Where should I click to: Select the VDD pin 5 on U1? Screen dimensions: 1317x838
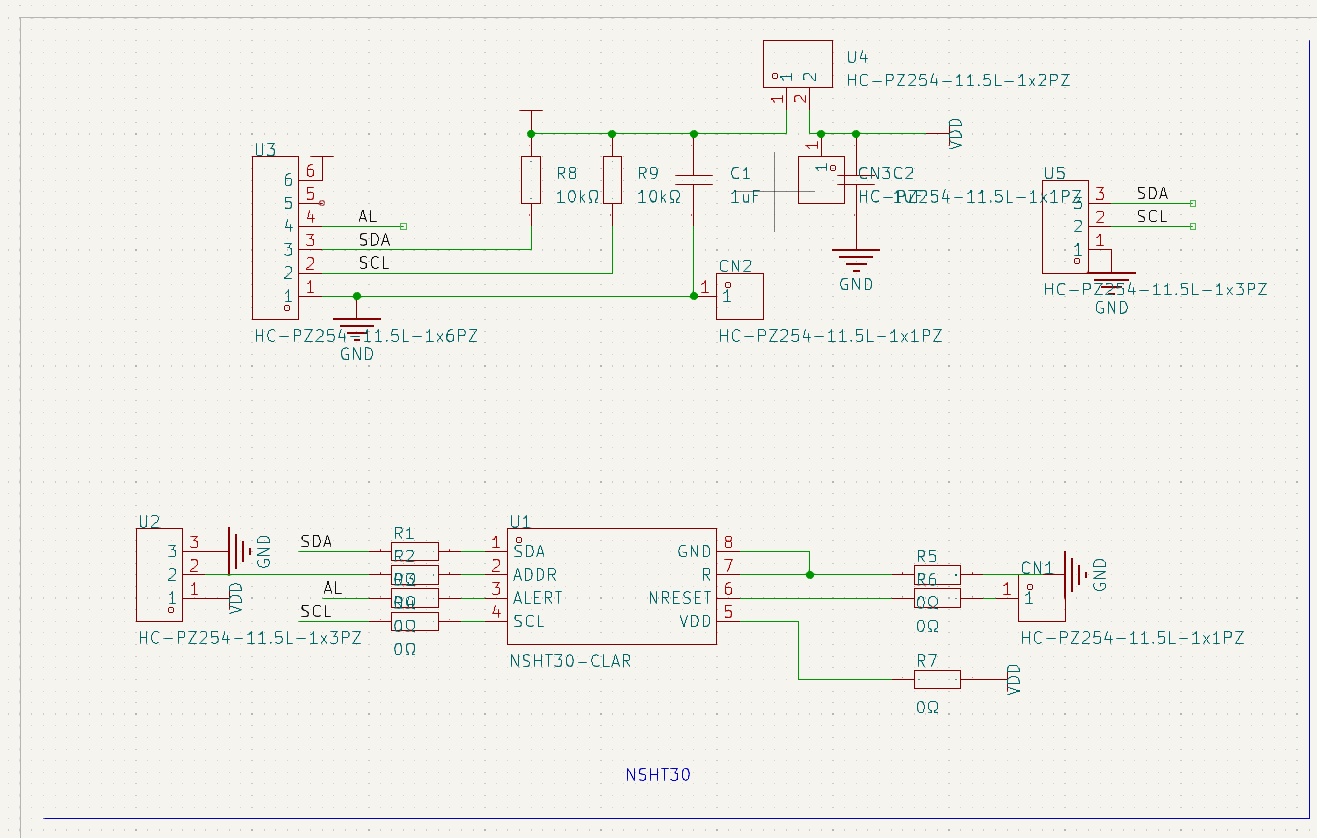click(728, 612)
